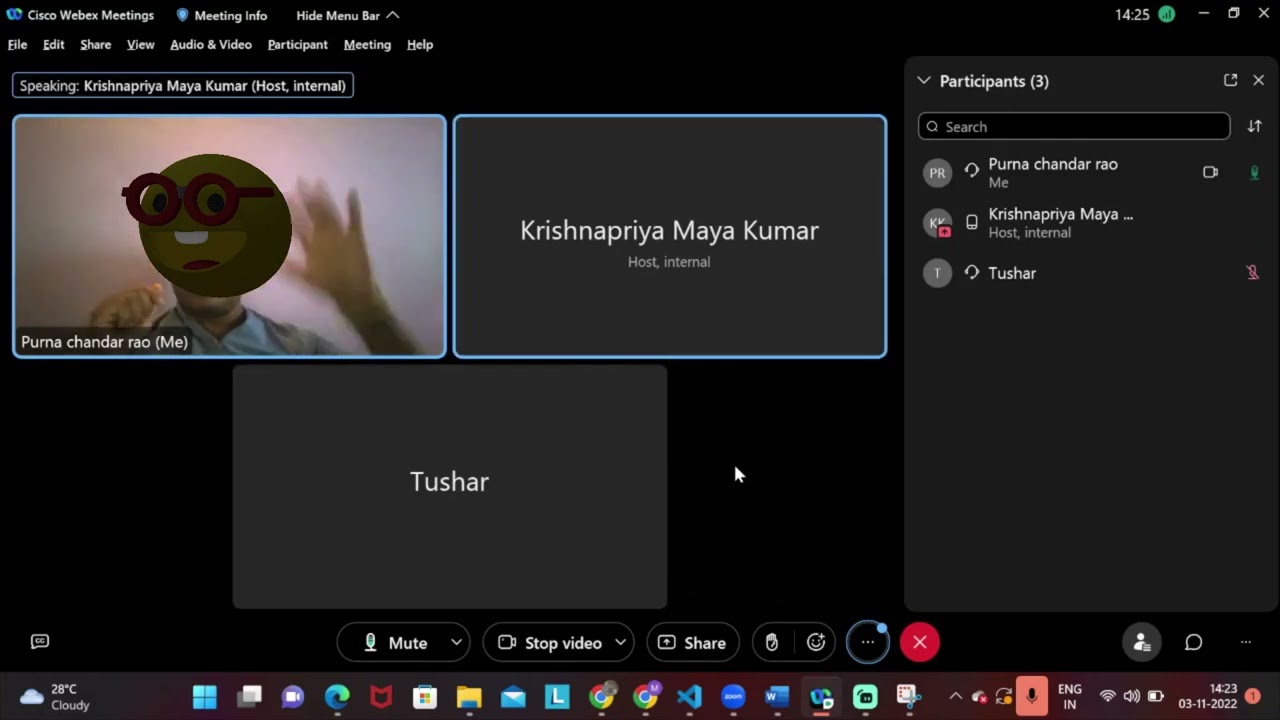Mute the microphone with Mute button
The width and height of the screenshot is (1280, 720).
click(x=394, y=643)
